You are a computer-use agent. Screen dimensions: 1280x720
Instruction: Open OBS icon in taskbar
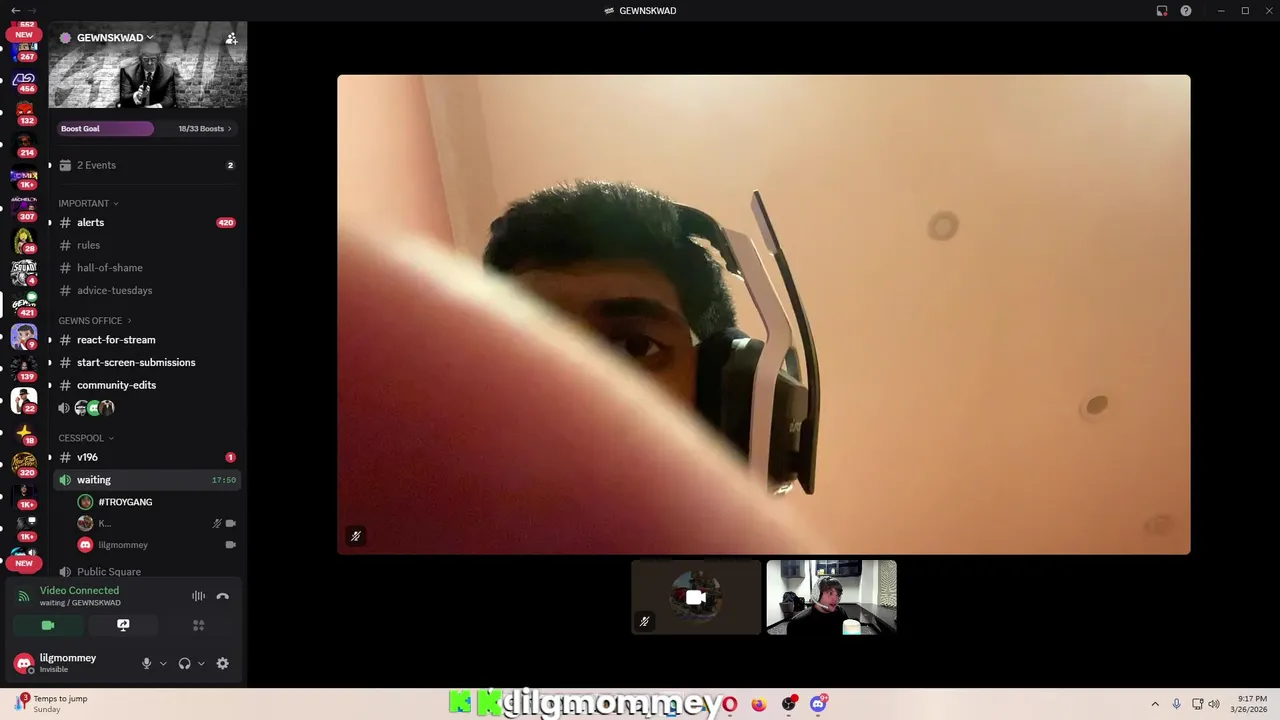pyautogui.click(x=789, y=704)
